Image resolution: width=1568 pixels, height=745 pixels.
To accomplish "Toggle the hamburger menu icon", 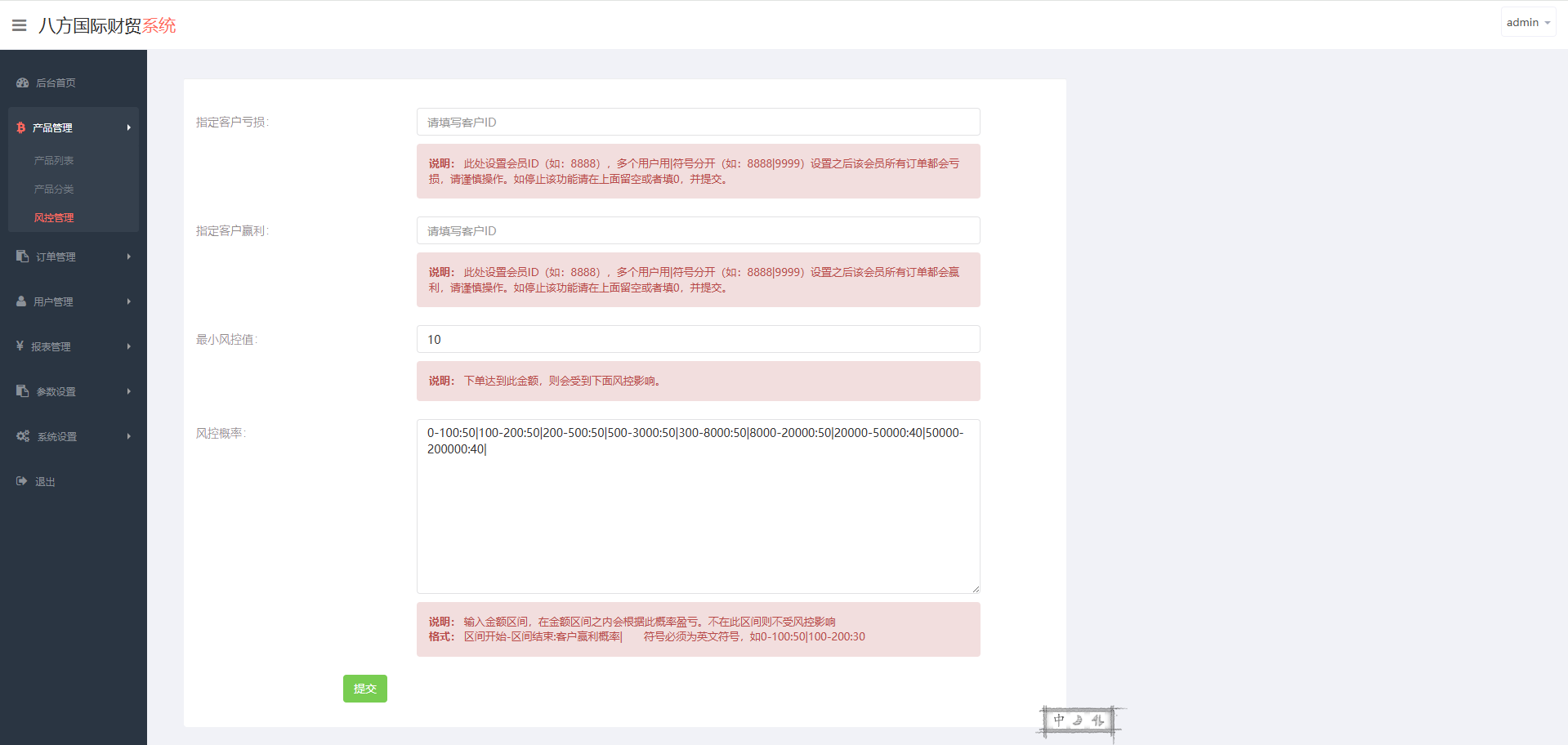I will click(x=20, y=25).
